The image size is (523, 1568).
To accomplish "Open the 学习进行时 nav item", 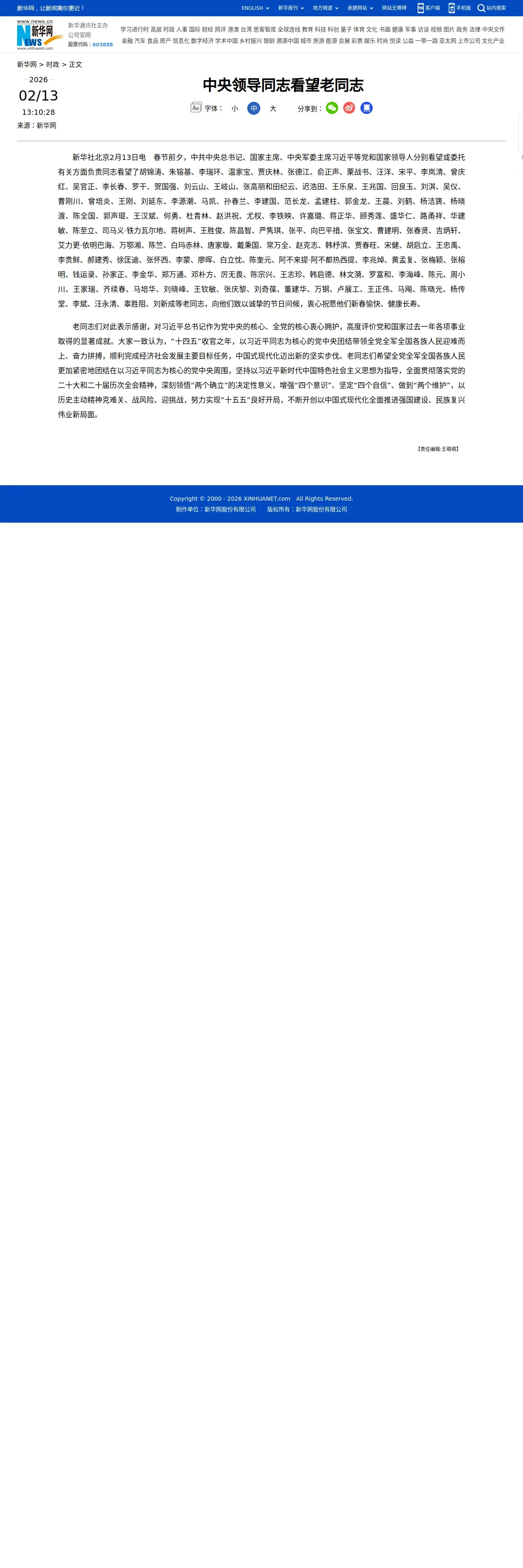I will [134, 29].
